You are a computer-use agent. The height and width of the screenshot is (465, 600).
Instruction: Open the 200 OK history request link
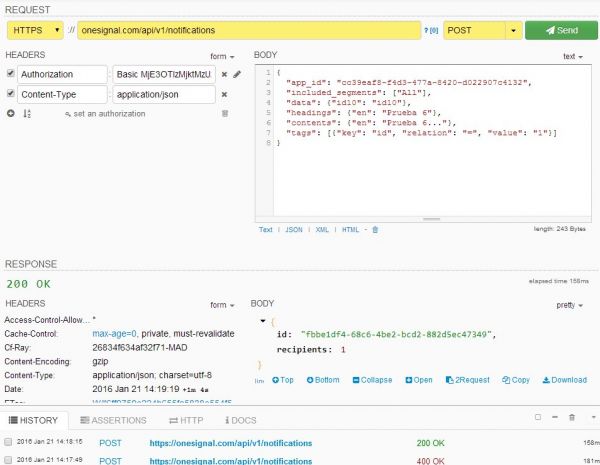(231, 443)
